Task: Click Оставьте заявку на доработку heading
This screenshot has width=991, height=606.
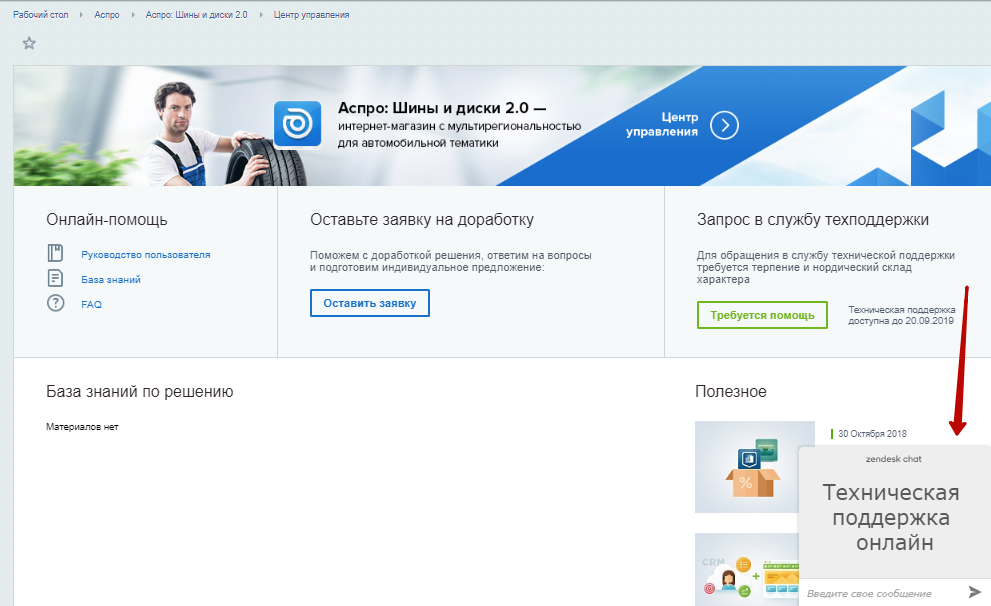Action: [x=422, y=220]
